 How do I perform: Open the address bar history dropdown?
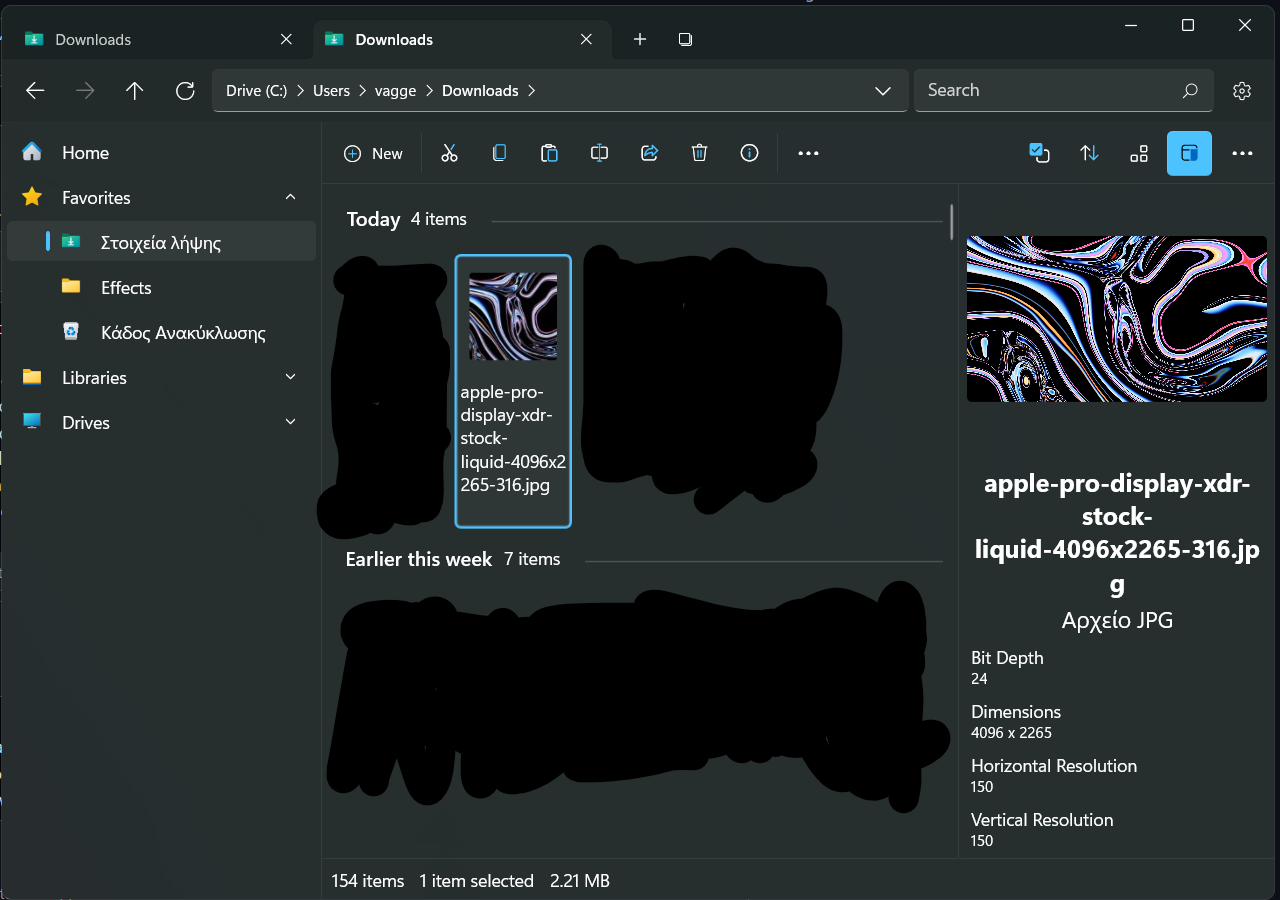pos(883,91)
